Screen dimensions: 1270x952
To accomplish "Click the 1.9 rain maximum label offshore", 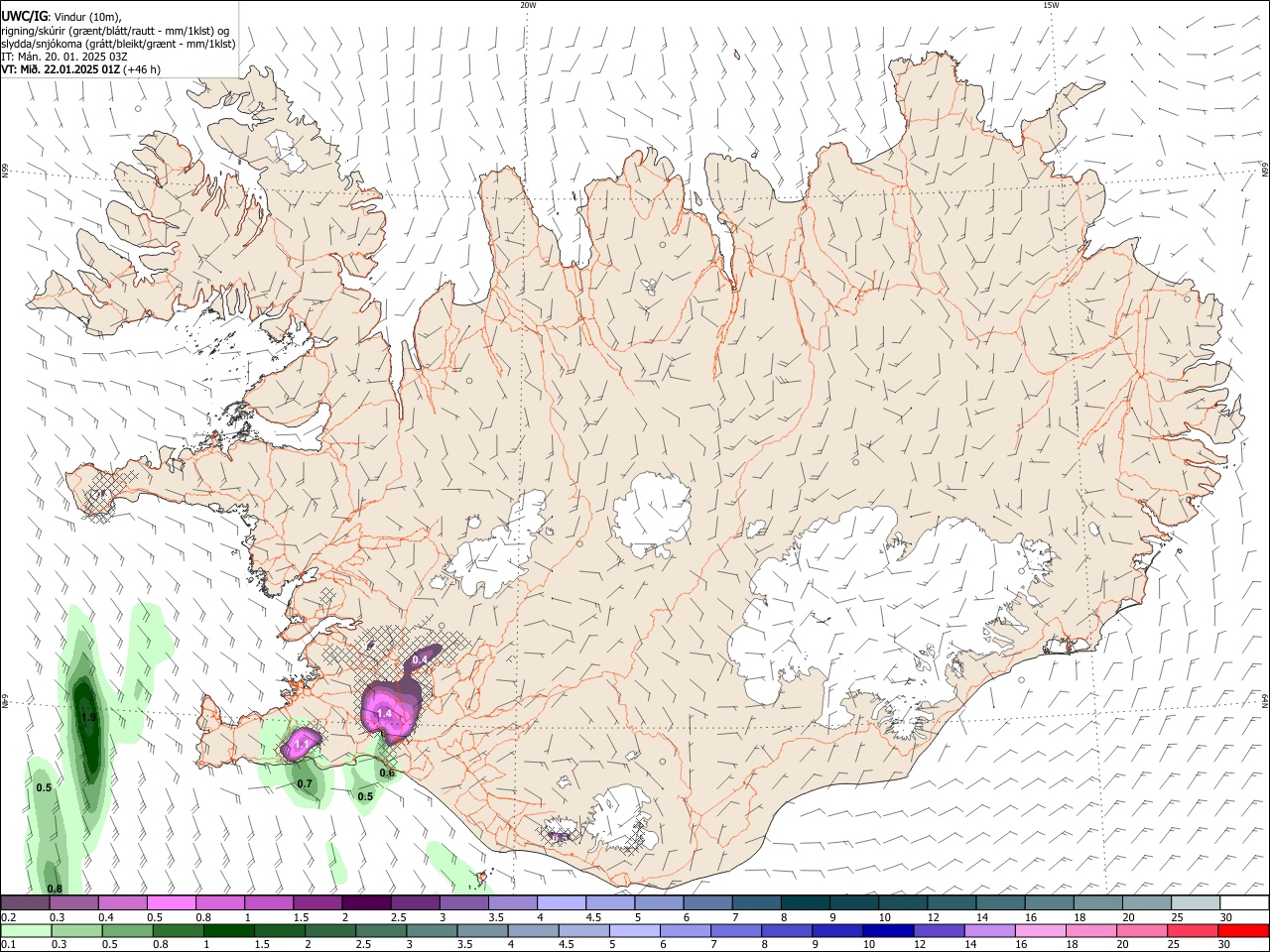I will click(88, 717).
